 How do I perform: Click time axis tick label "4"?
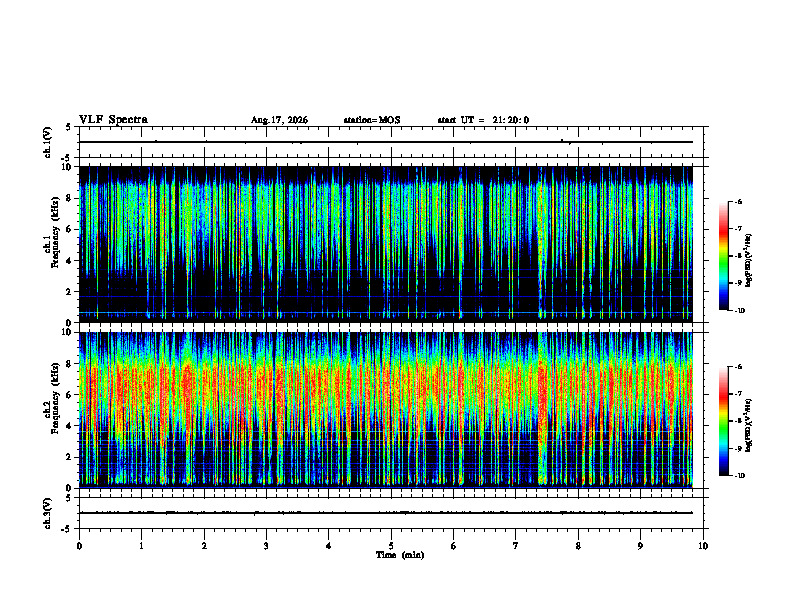pos(329,546)
